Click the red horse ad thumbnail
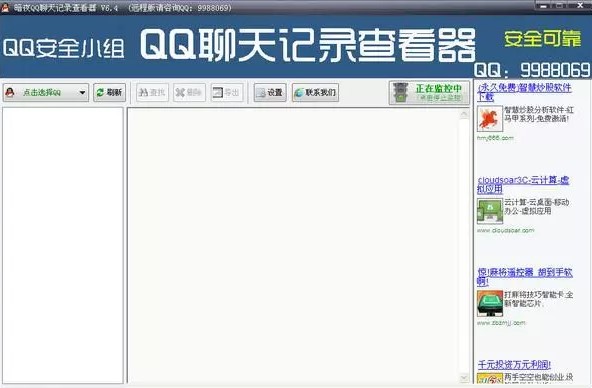 tap(490, 119)
